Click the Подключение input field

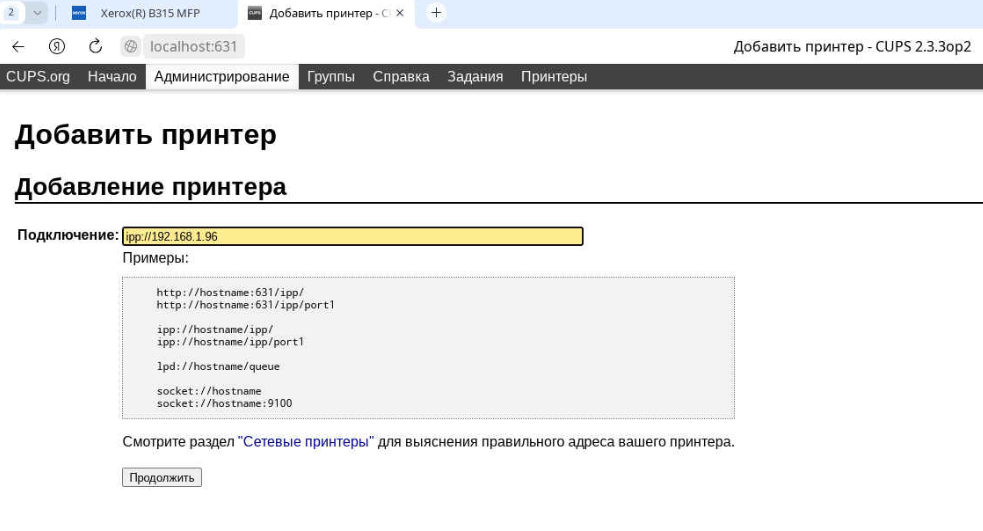pyautogui.click(x=353, y=236)
